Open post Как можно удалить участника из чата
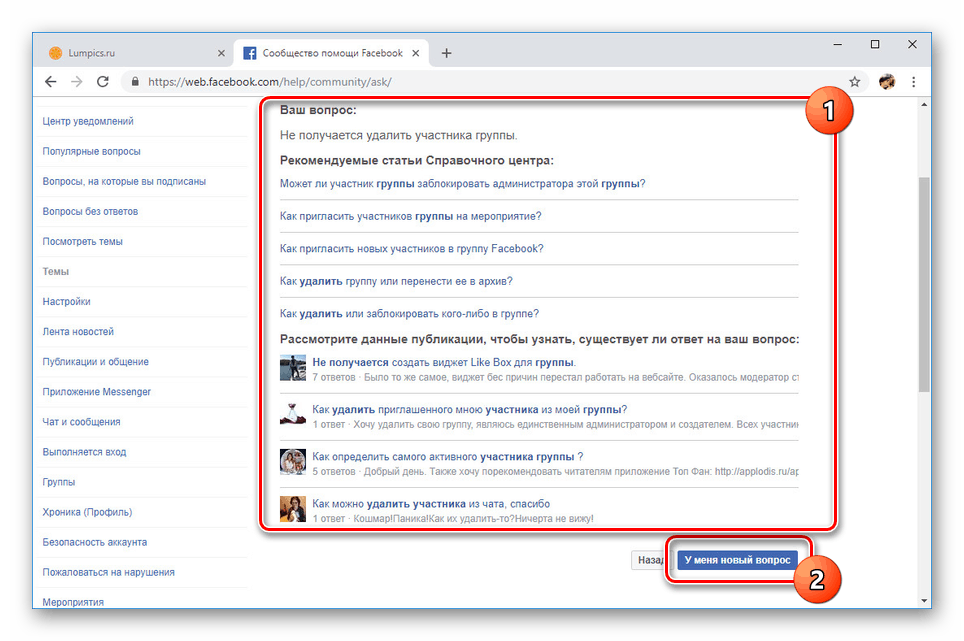The height and width of the screenshot is (641, 964). point(431,504)
